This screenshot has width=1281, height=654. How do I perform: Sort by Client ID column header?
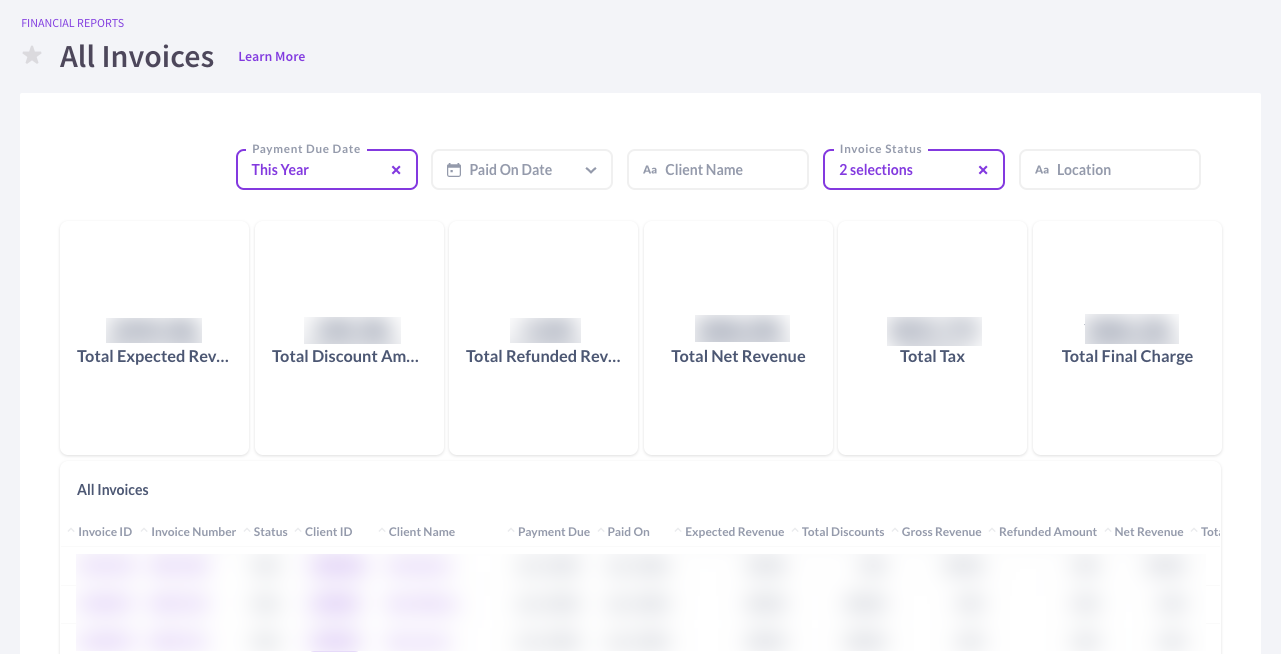click(x=329, y=532)
